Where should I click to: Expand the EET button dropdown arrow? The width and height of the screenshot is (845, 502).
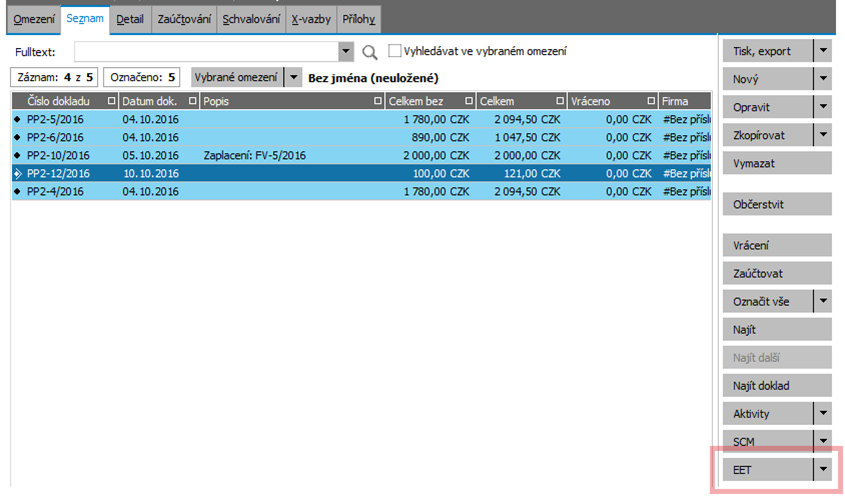[x=823, y=468]
